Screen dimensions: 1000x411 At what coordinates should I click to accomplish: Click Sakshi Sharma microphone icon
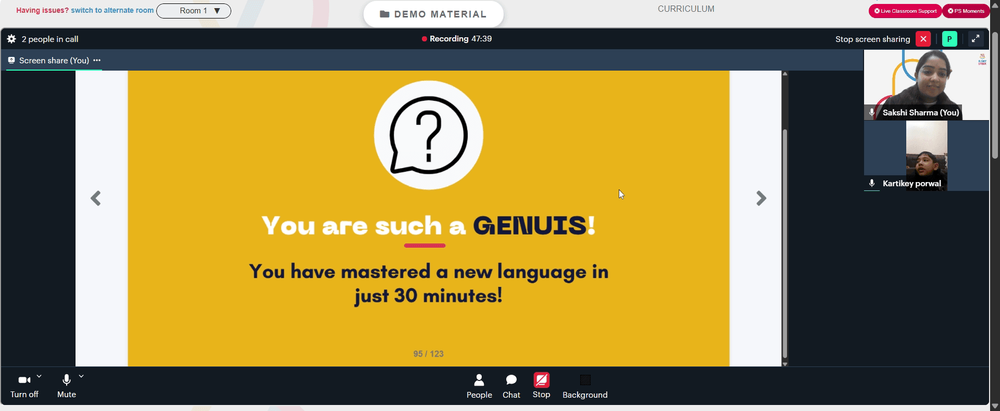click(x=872, y=112)
